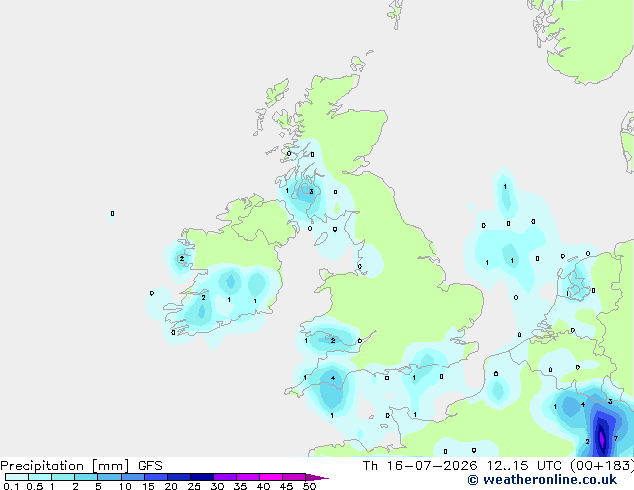
Task: Select the 0.5–1 mm legend color swatch
Action: coord(40,477)
